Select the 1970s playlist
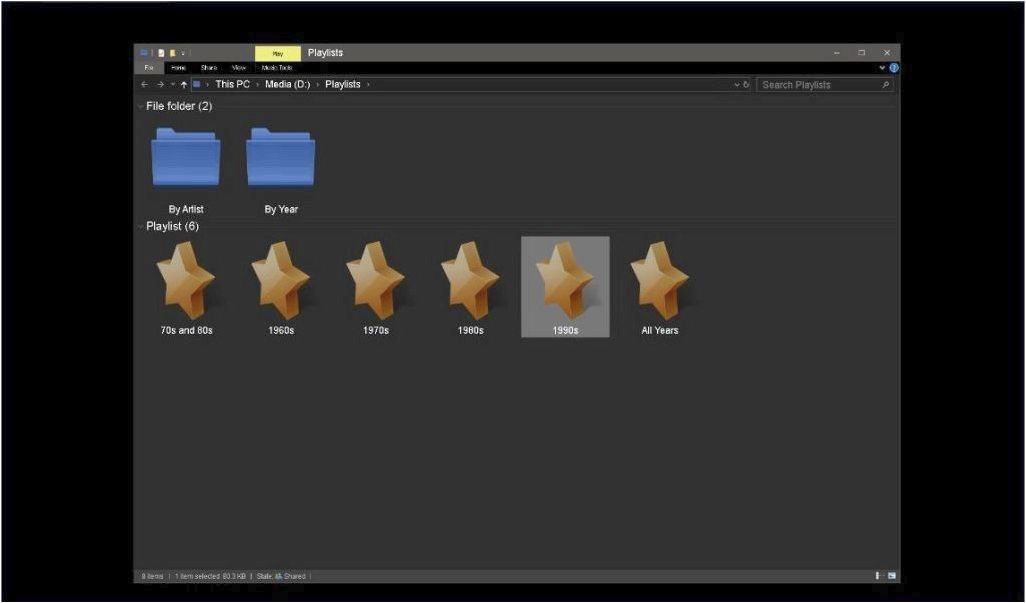The height and width of the screenshot is (603, 1026). 376,283
